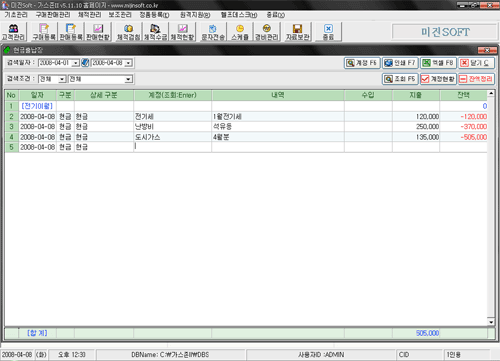Click the 135,000 expense cell
Viewport: 500px width, 361px height.
point(416,137)
